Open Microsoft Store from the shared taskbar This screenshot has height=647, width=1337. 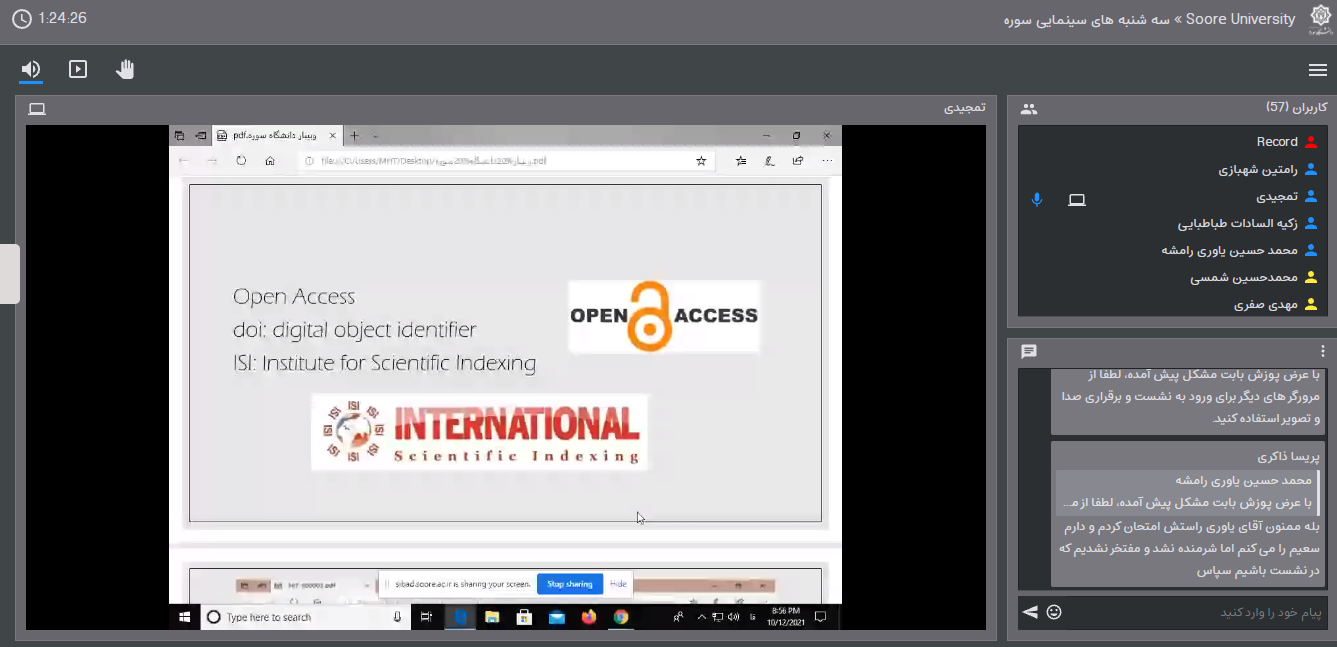click(x=524, y=618)
